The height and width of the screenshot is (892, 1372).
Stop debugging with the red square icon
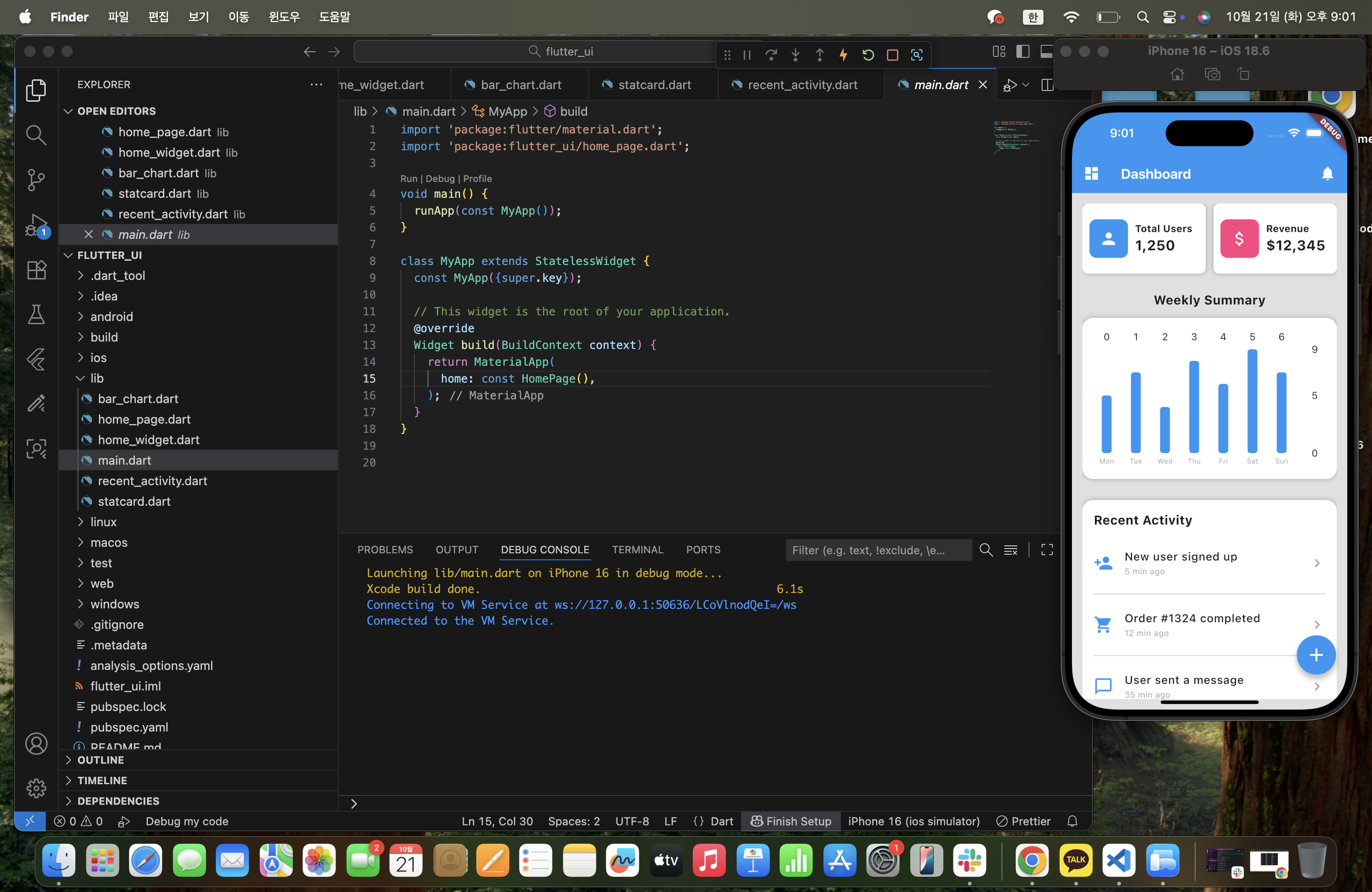pos(892,55)
